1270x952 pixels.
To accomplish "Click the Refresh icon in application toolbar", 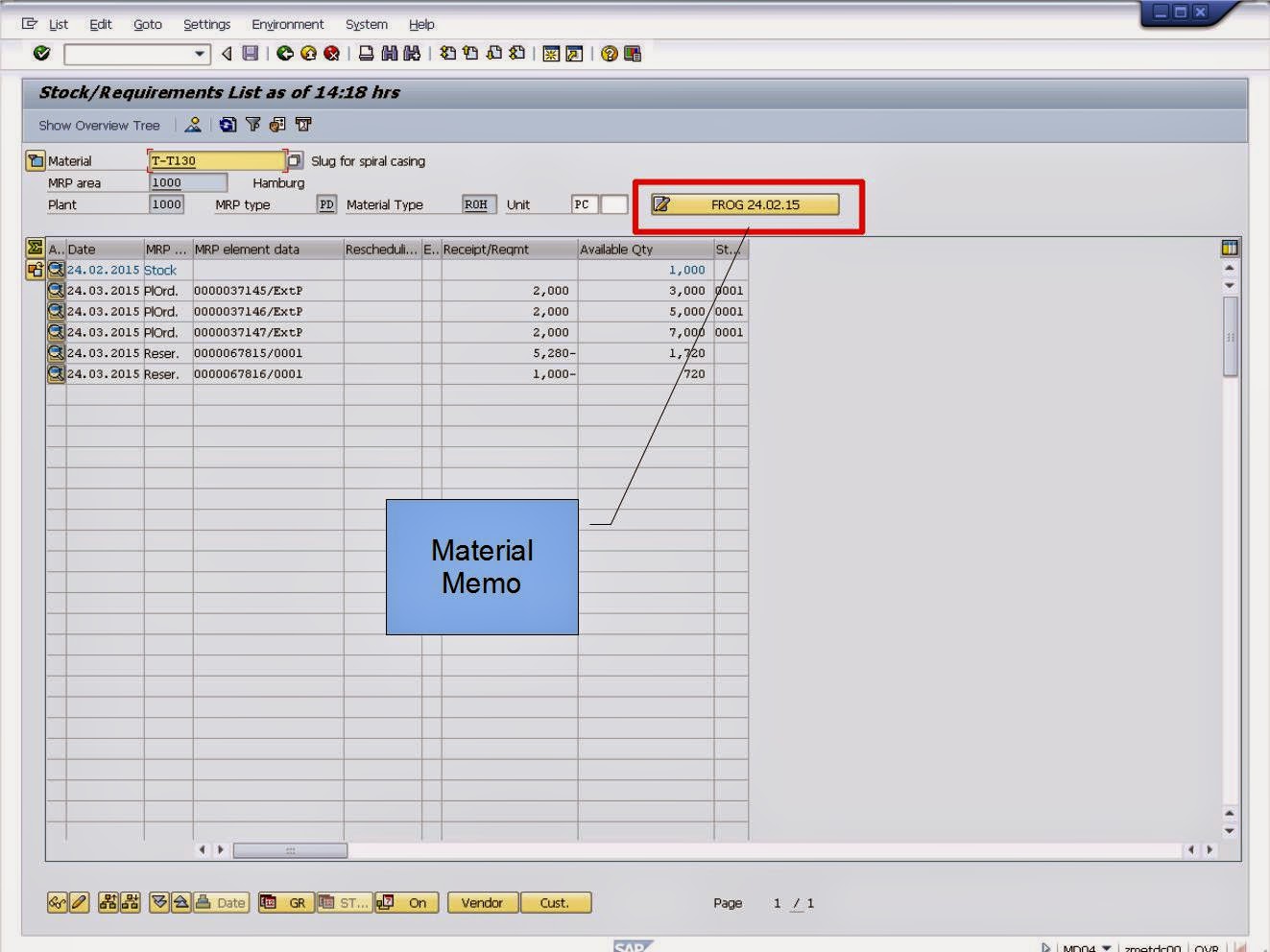I will pyautogui.click(x=228, y=125).
